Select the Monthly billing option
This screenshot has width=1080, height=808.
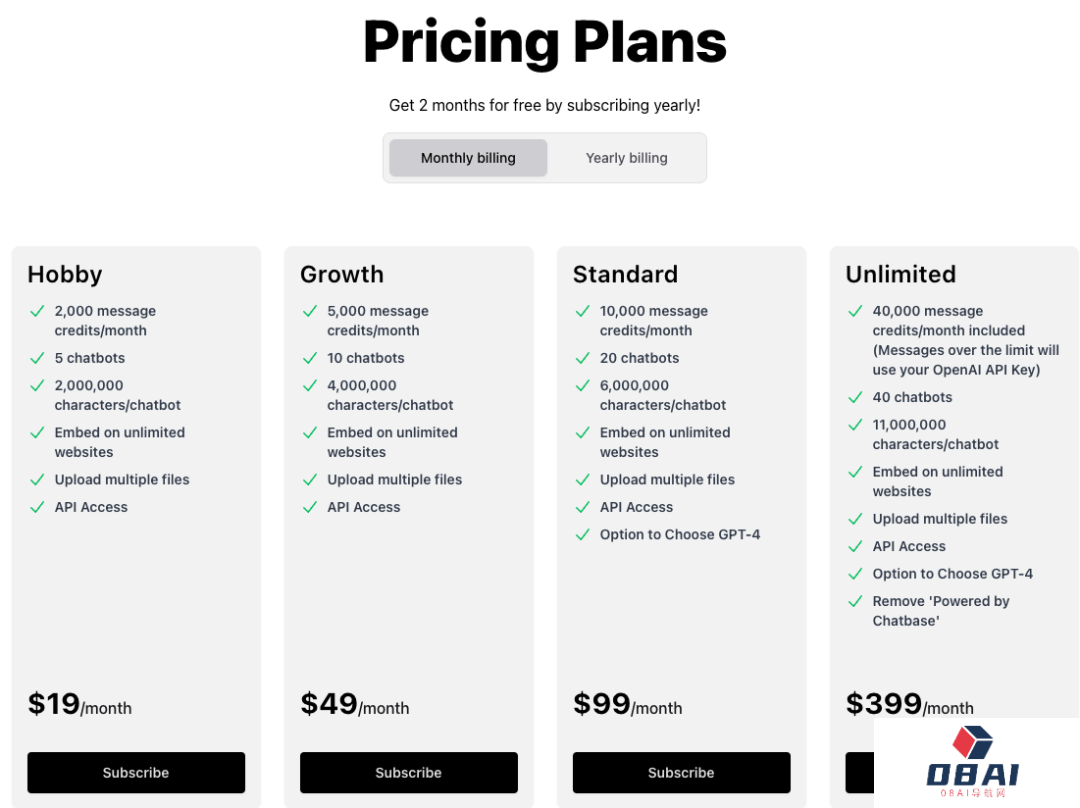coord(468,158)
